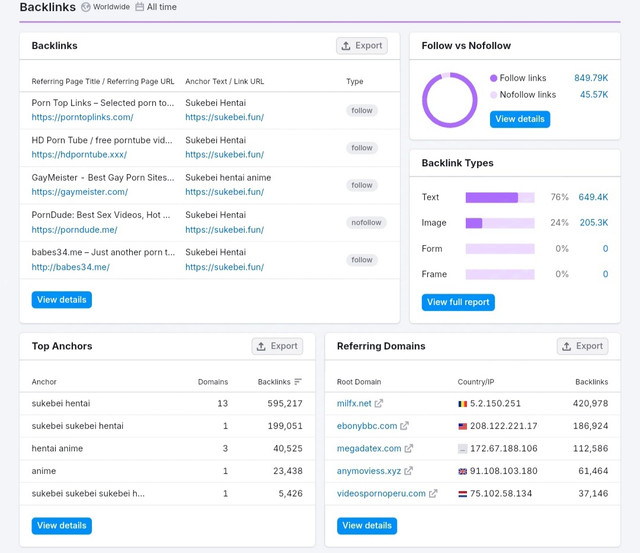Open videospornoperu.com external link icon

pyautogui.click(x=433, y=493)
